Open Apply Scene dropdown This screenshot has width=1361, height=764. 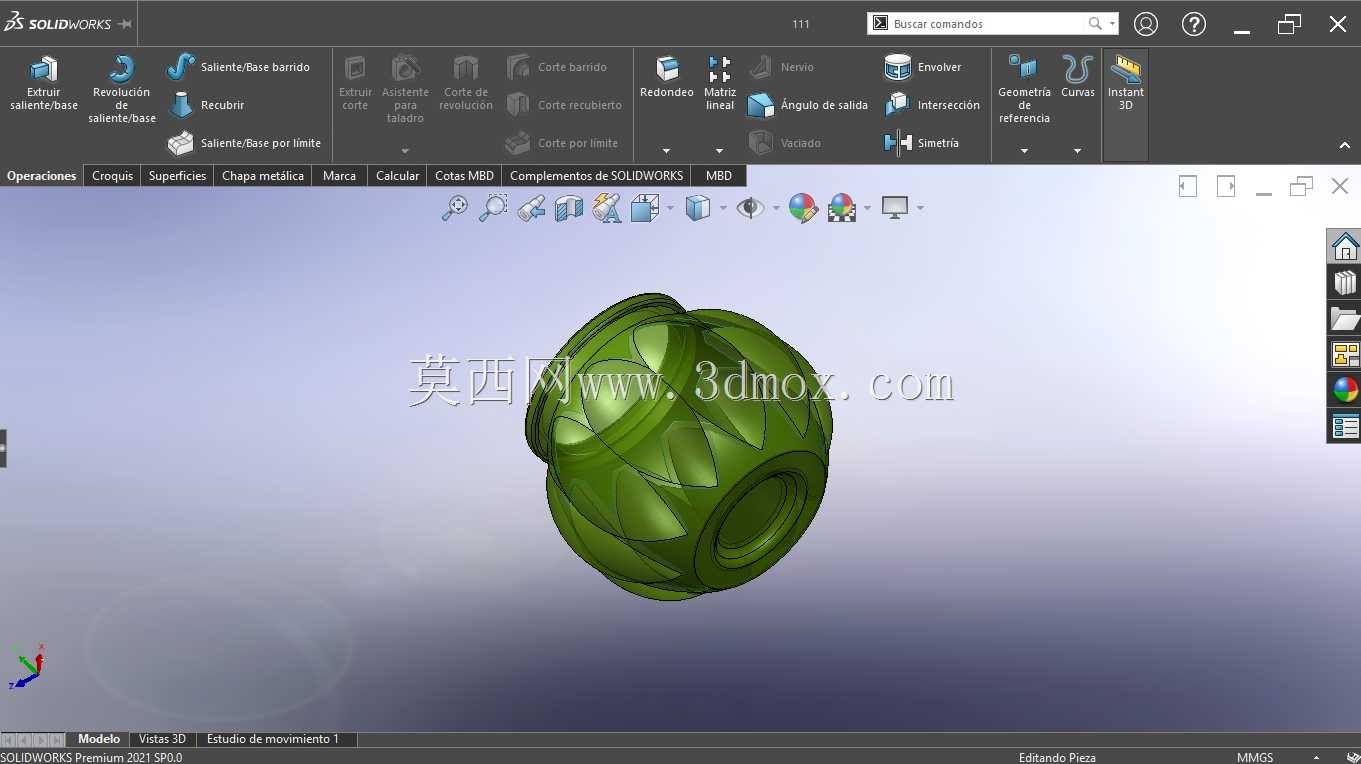867,208
